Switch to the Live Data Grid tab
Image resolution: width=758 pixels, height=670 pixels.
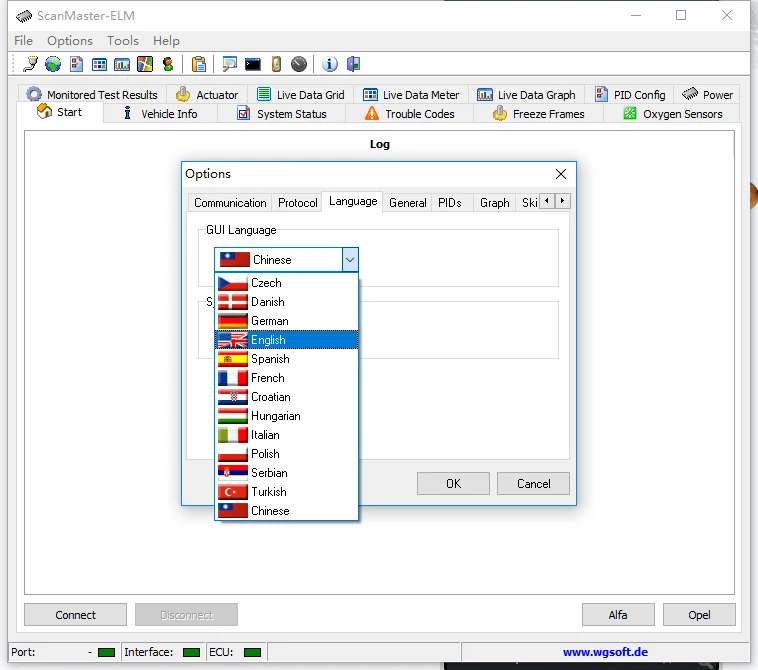[301, 94]
